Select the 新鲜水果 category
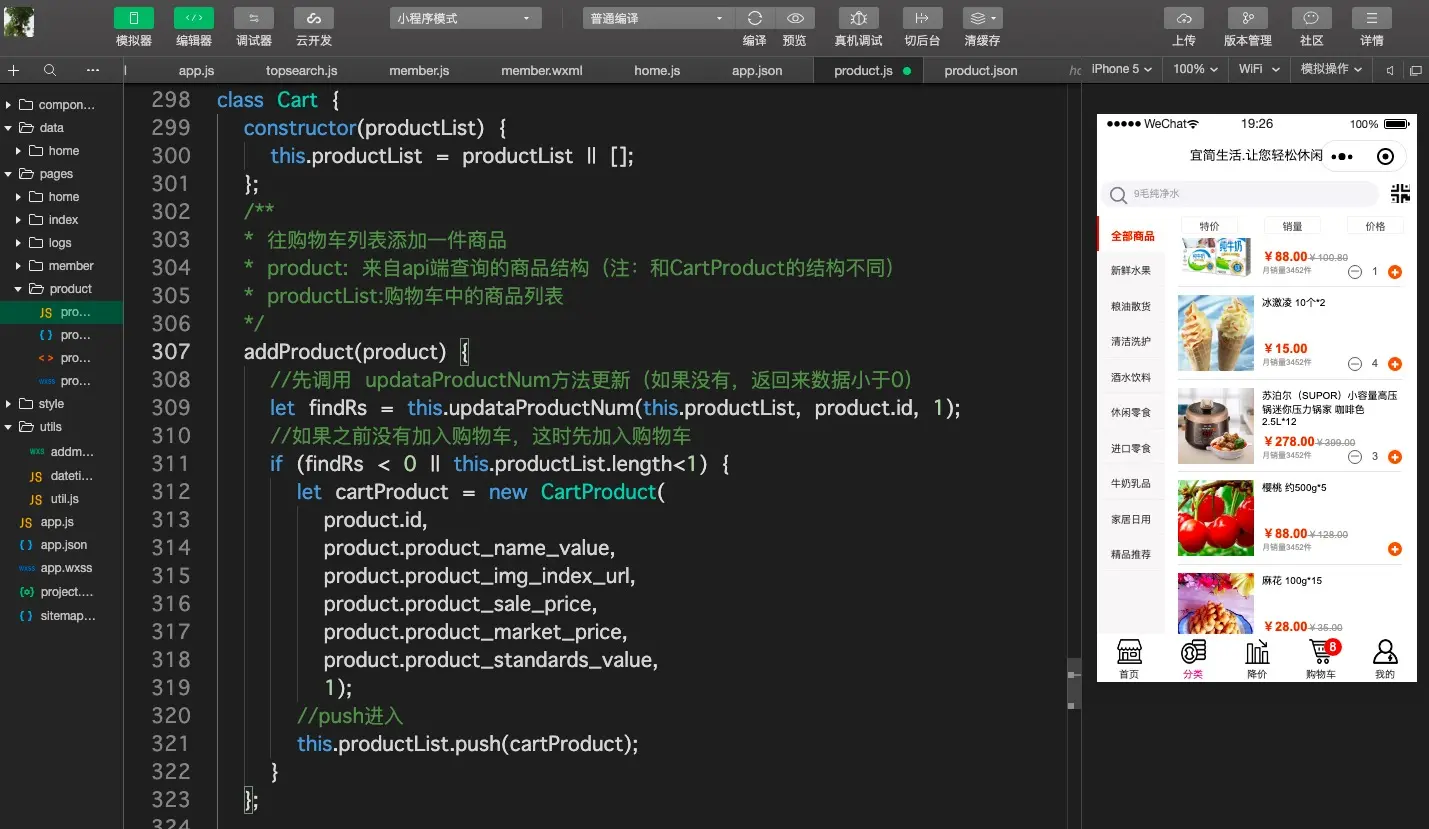The image size is (1429, 829). click(1131, 271)
